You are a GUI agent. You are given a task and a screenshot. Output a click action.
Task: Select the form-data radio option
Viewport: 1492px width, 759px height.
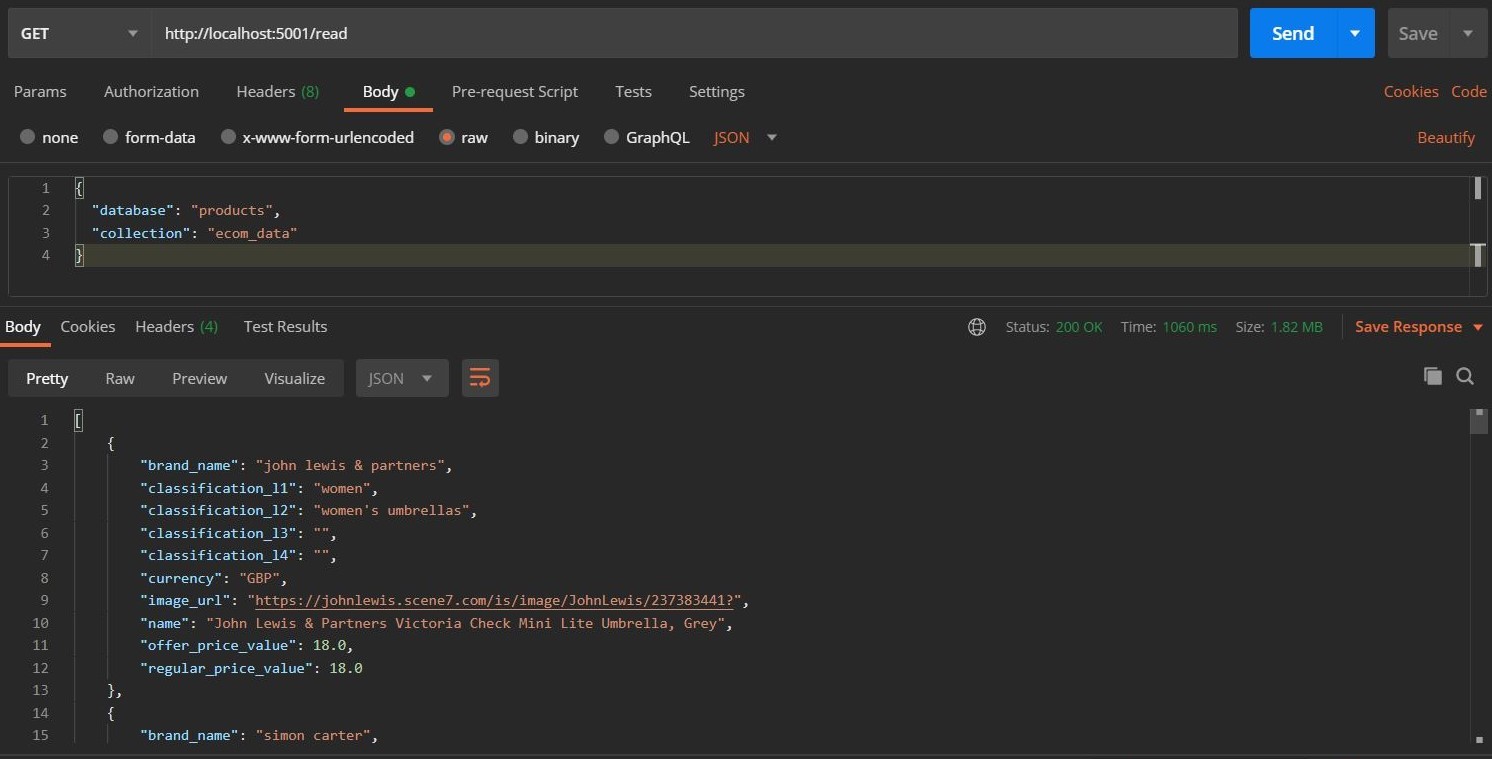(x=110, y=137)
